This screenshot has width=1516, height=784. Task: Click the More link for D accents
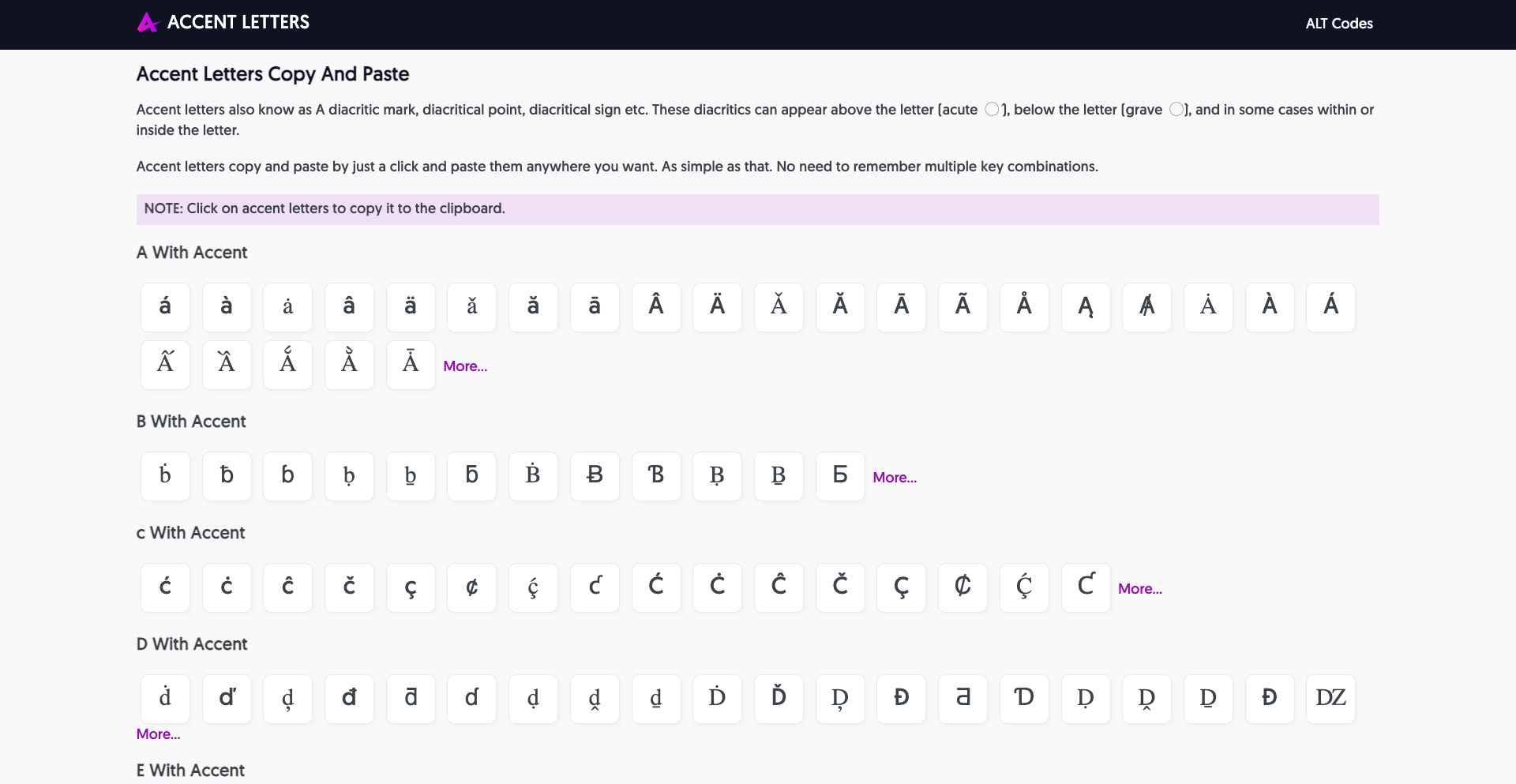pos(158,733)
